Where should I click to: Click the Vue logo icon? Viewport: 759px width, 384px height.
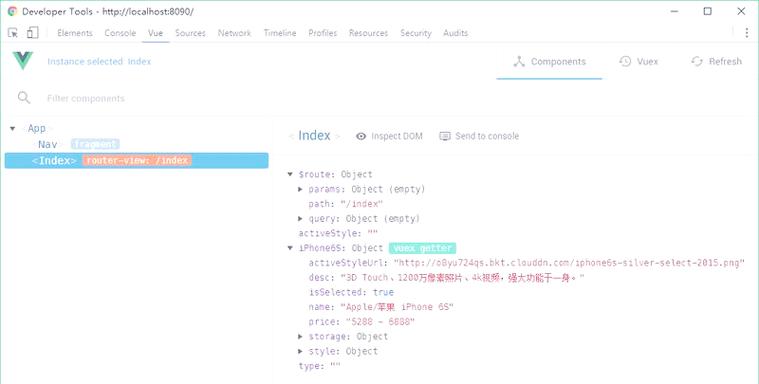tap(23, 61)
